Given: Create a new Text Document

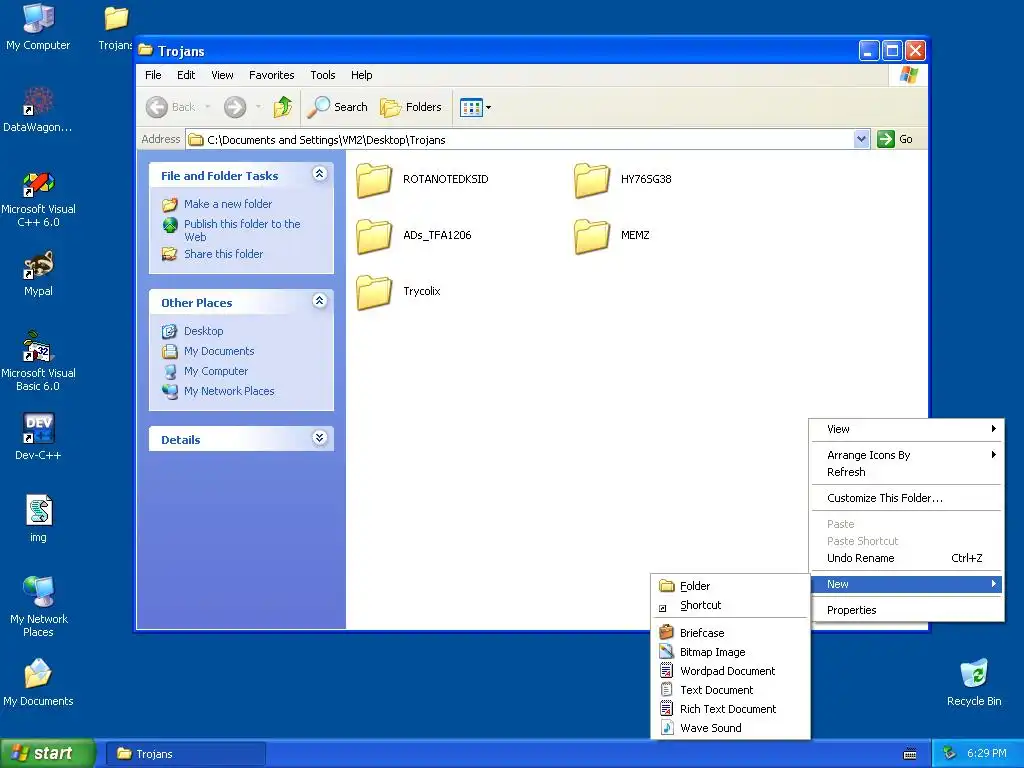Looking at the screenshot, I should (731, 690).
